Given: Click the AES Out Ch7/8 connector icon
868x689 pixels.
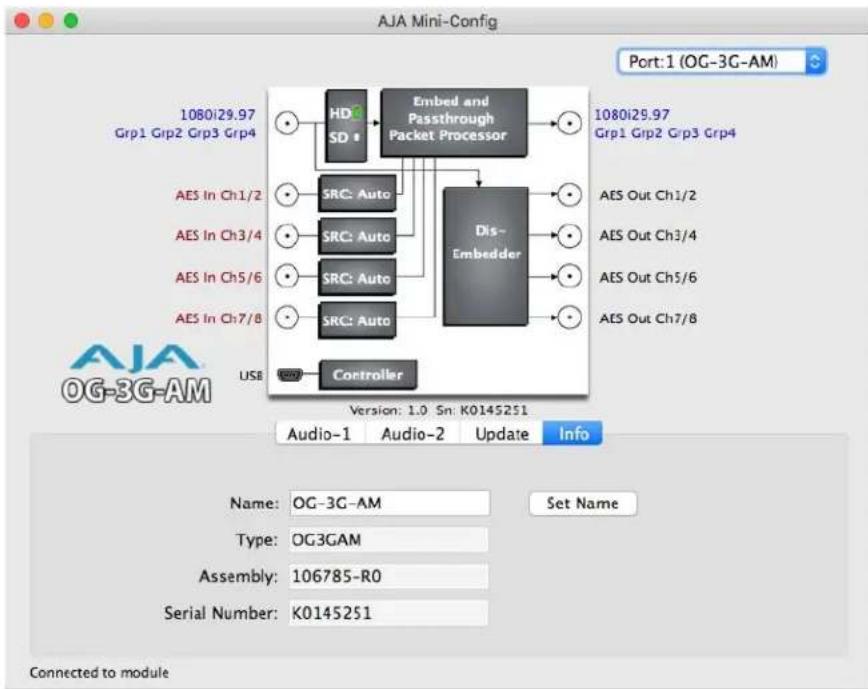Looking at the screenshot, I should pos(569,317).
